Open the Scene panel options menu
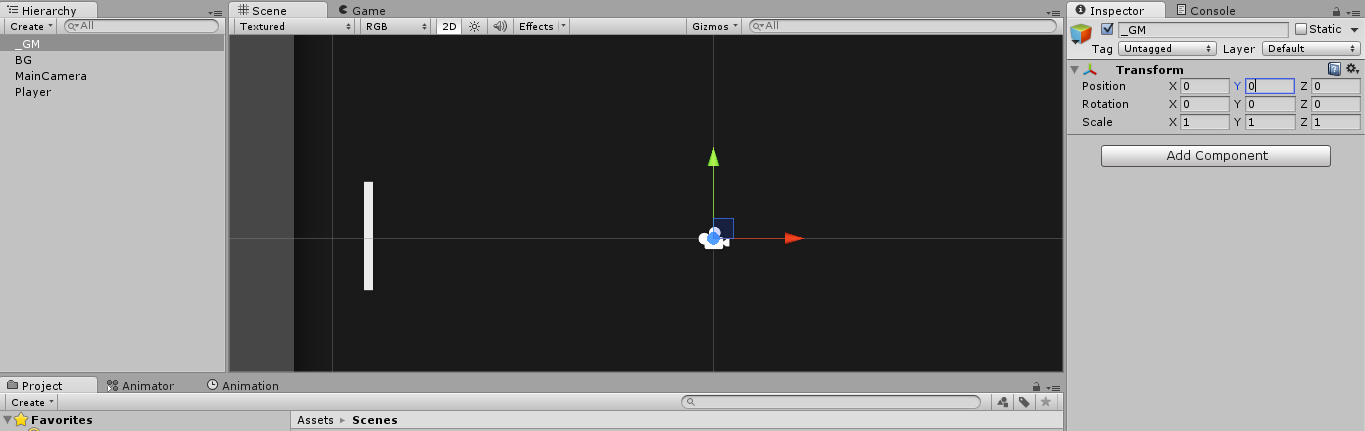The height and width of the screenshot is (431, 1365). 1052,12
